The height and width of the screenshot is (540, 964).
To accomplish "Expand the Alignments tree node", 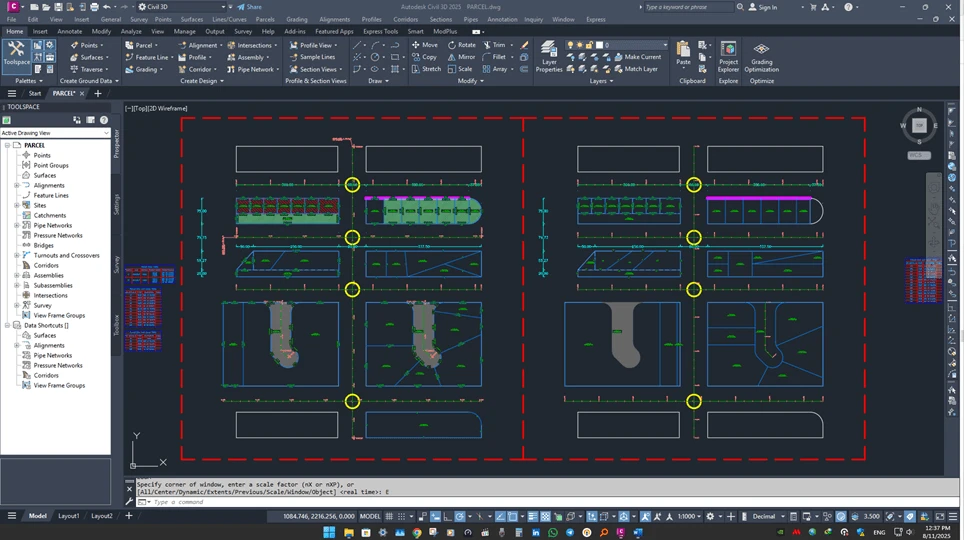I will [x=17, y=185].
